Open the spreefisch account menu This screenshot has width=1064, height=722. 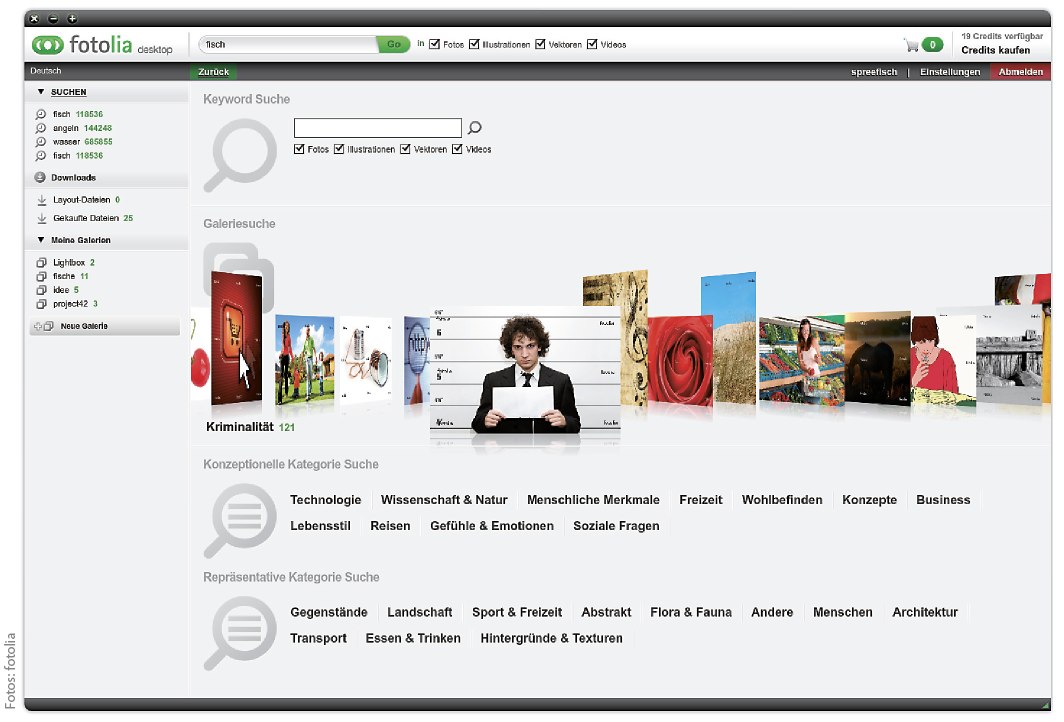tap(874, 72)
